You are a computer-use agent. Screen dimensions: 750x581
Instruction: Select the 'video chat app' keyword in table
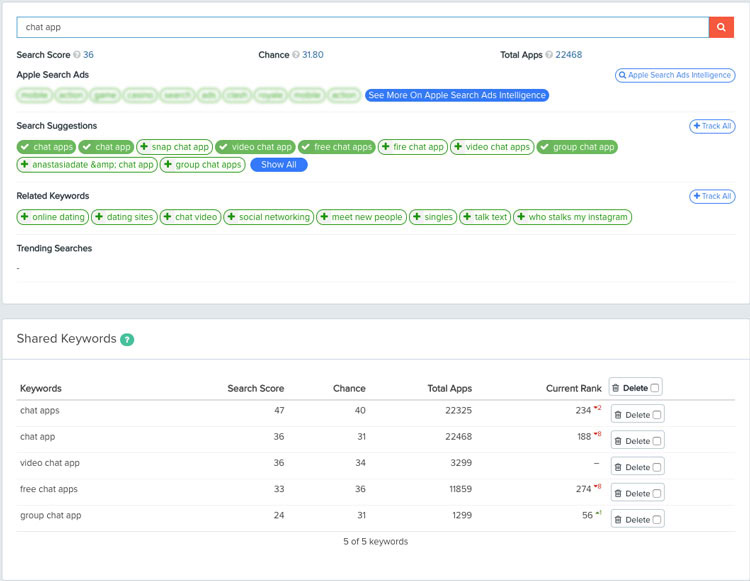[50, 463]
